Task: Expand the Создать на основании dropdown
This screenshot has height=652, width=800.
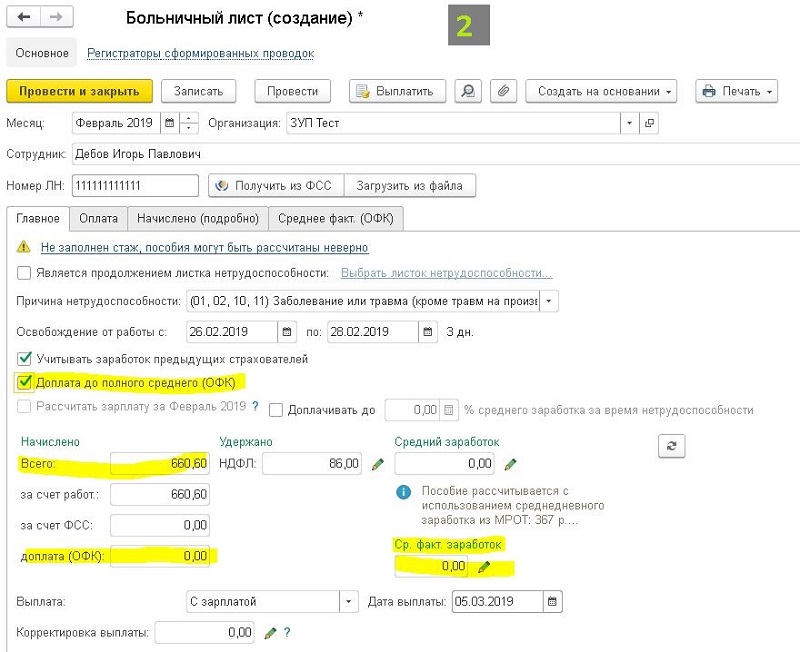Action: click(601, 91)
